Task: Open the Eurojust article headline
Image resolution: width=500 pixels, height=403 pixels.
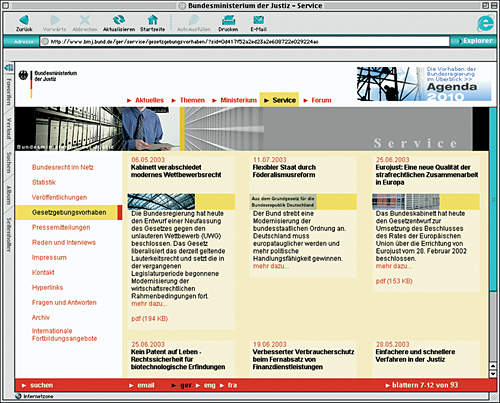Action: (x=427, y=175)
